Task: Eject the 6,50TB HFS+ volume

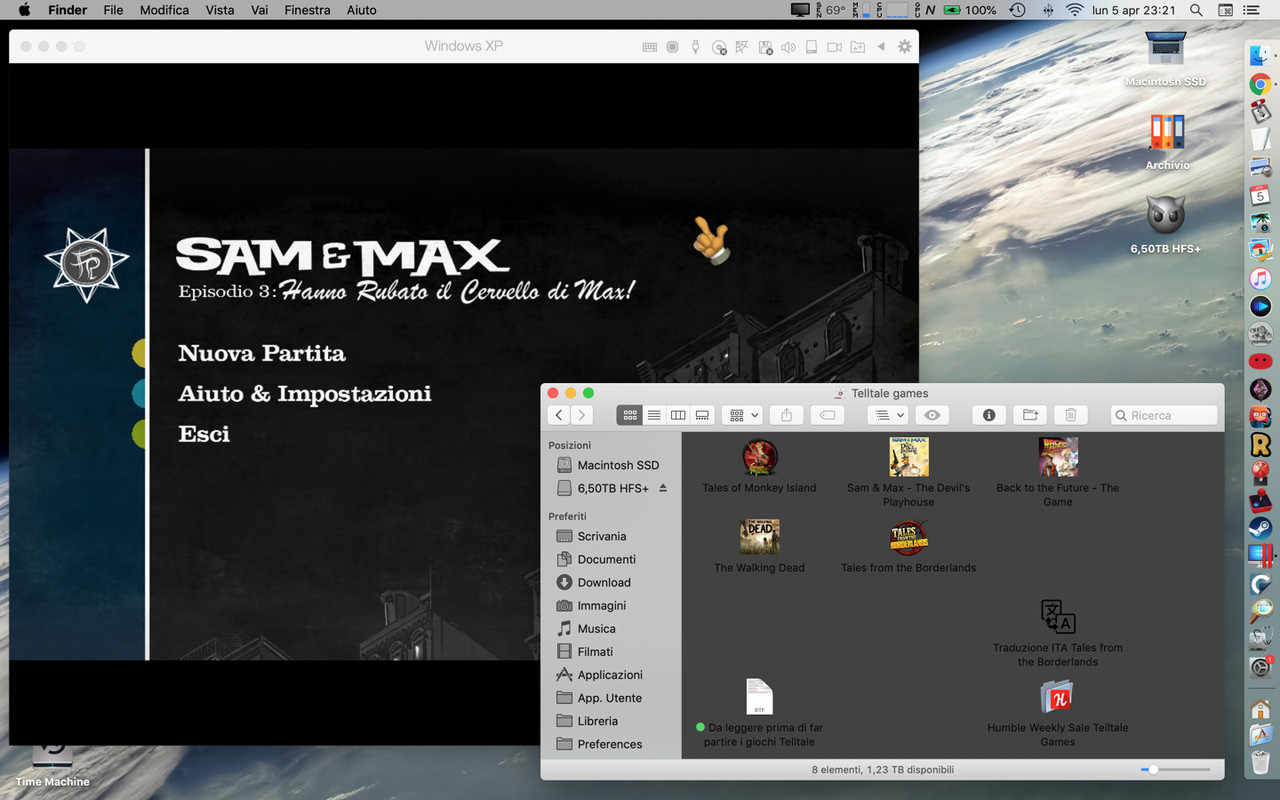Action: 663,488
